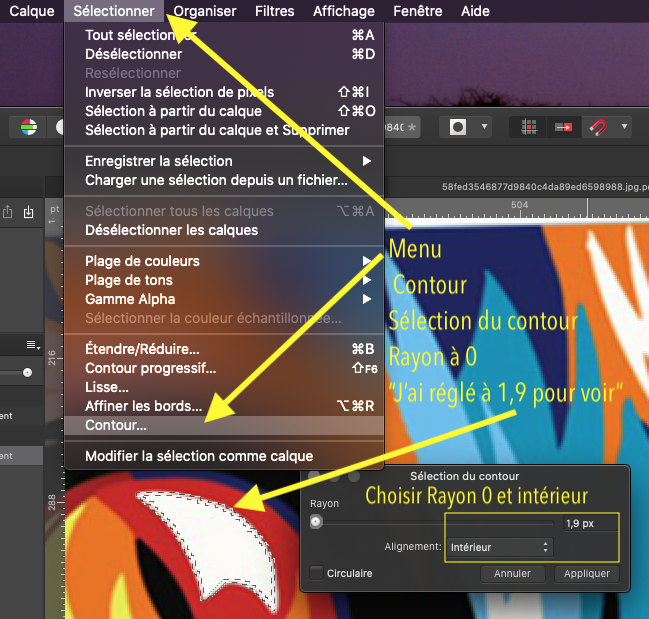This screenshot has width=649, height=619.
Task: Expand Plage de tons submenu
Action: click(224, 280)
